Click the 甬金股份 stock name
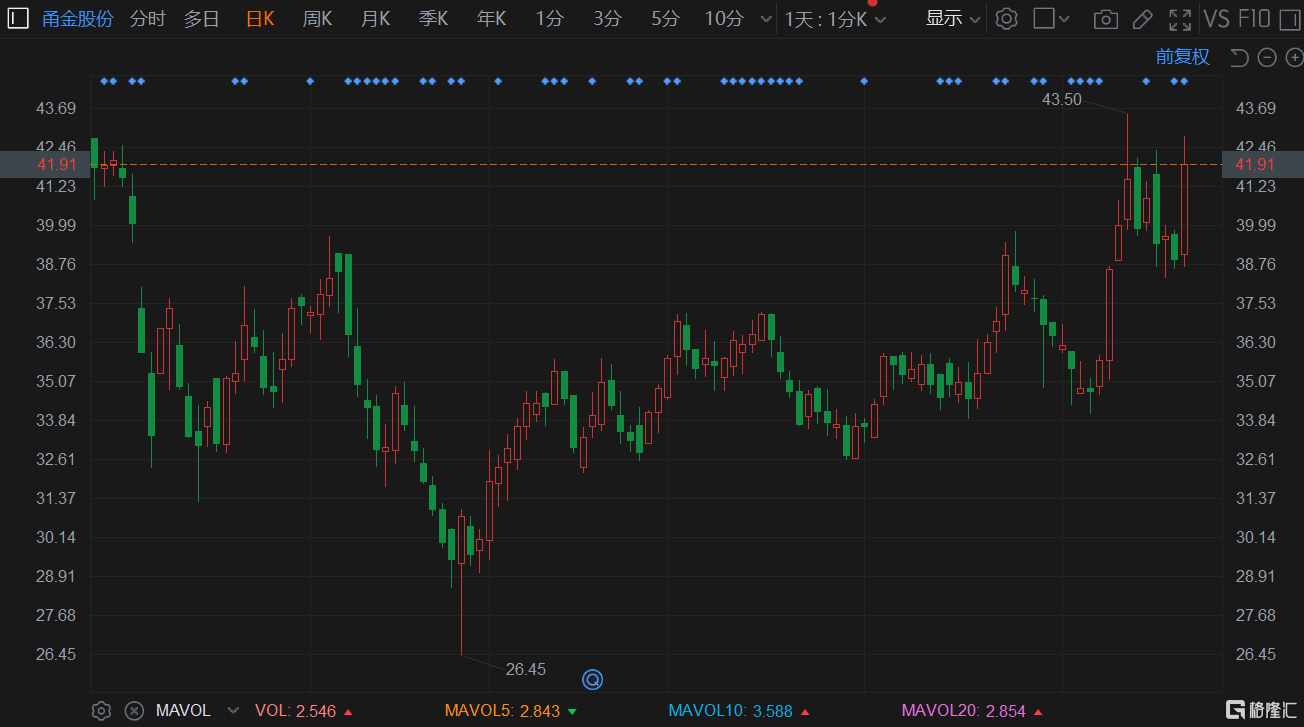The height and width of the screenshot is (727, 1304). point(78,18)
